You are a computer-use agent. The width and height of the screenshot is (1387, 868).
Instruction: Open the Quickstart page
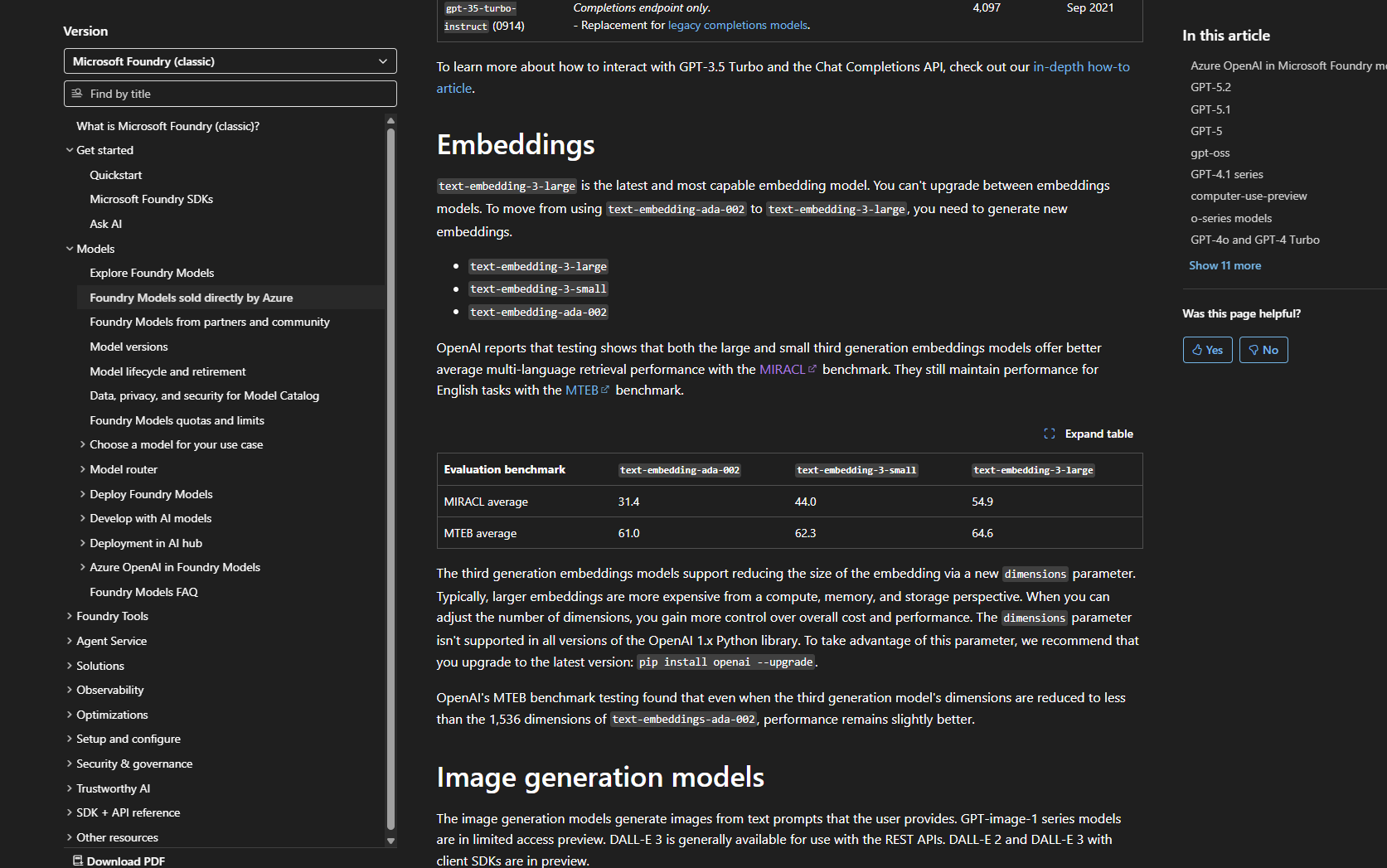point(116,175)
